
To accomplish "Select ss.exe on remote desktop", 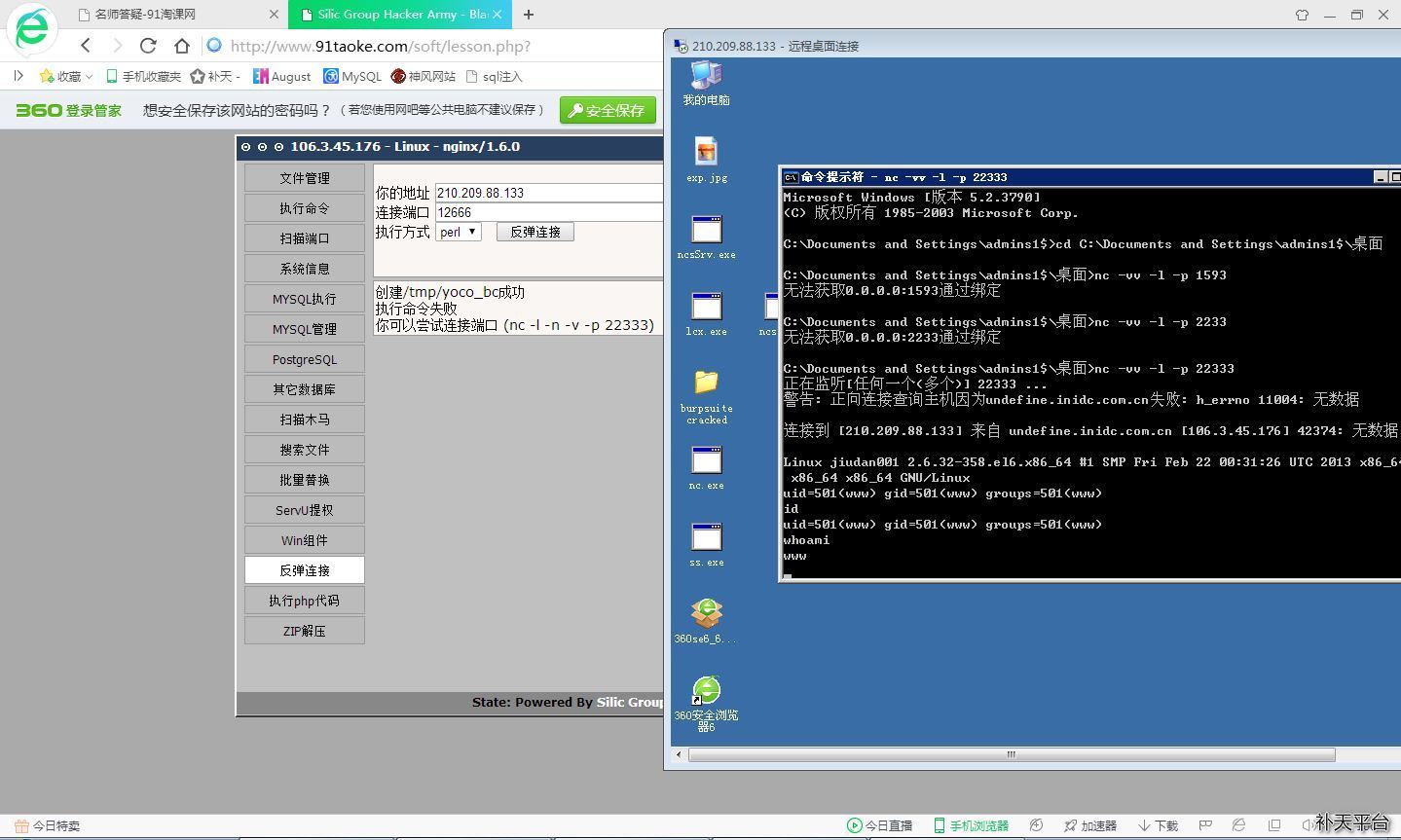I will 706,545.
